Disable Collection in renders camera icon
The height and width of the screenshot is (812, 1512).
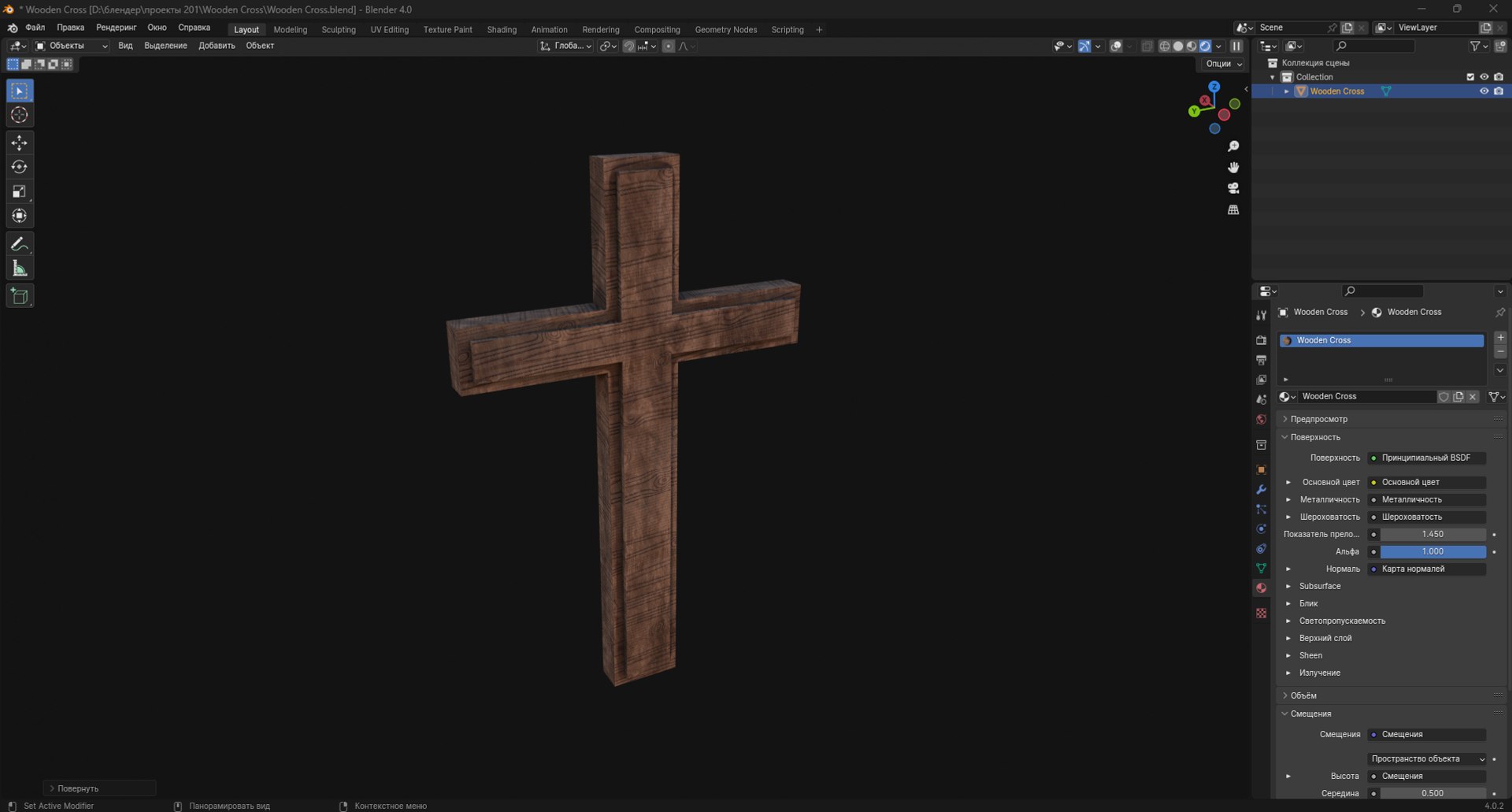pos(1499,77)
